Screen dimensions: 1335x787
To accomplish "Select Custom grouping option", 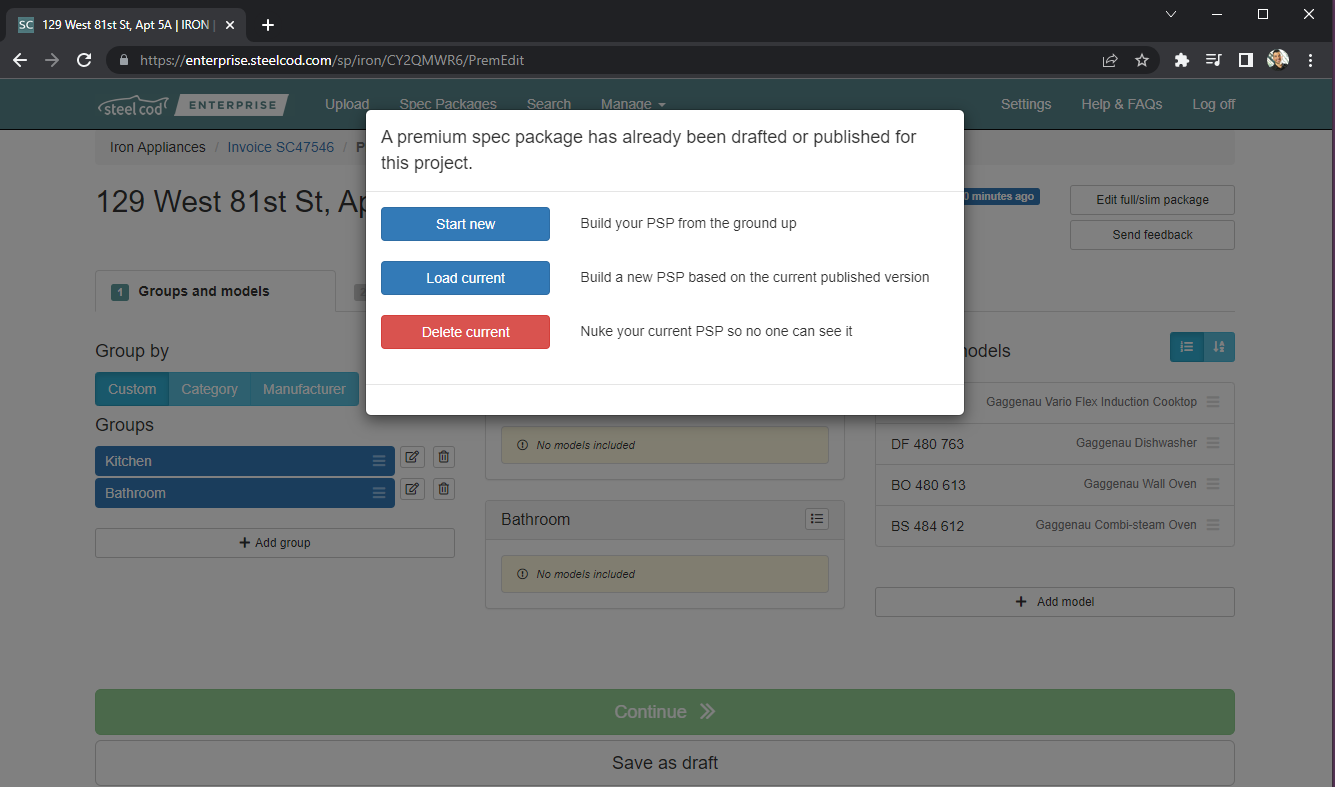I will pyautogui.click(x=132, y=389).
